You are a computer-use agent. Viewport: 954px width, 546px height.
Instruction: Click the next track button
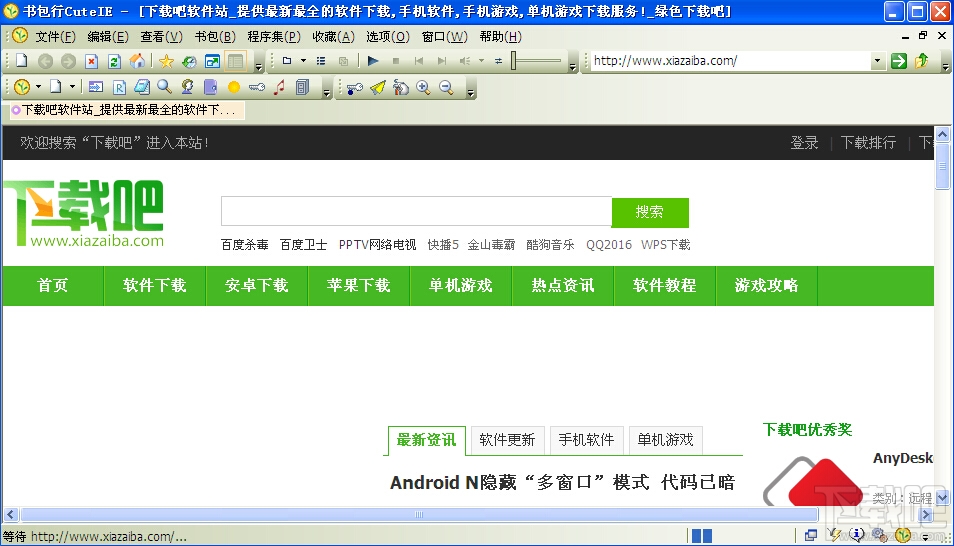click(442, 61)
